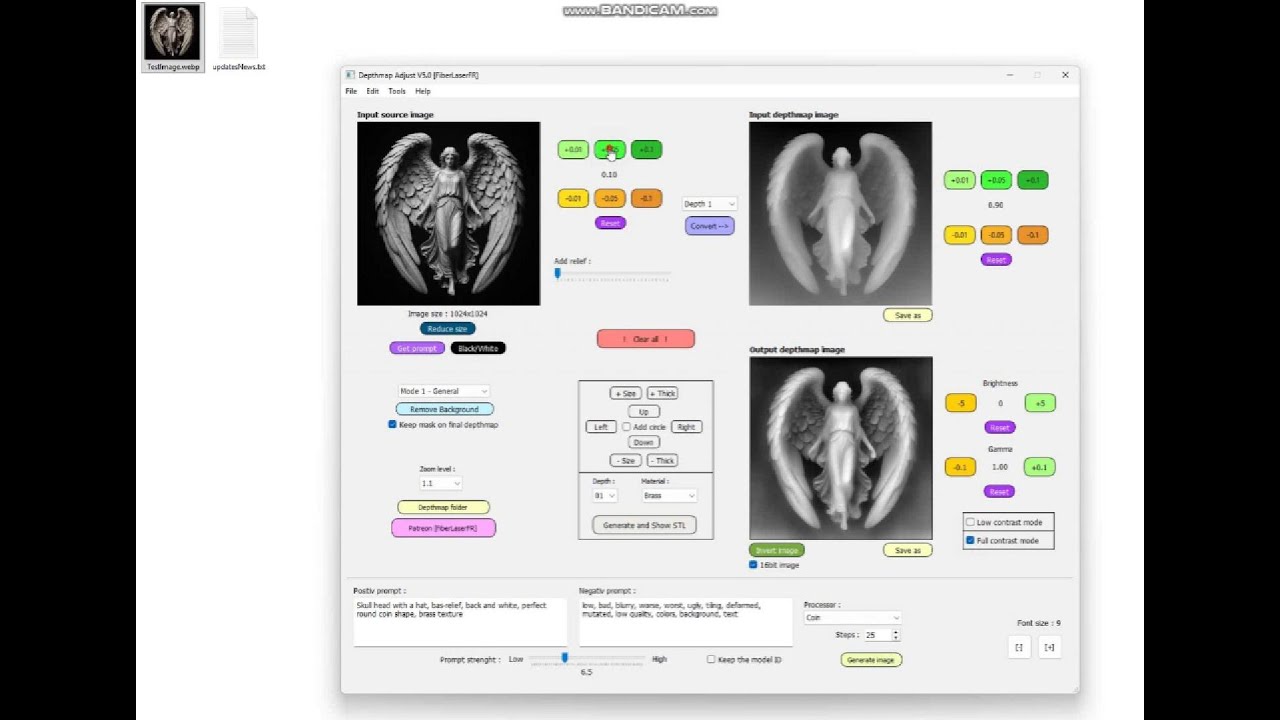Click the Generate image button
This screenshot has width=1280, height=720.
871,660
